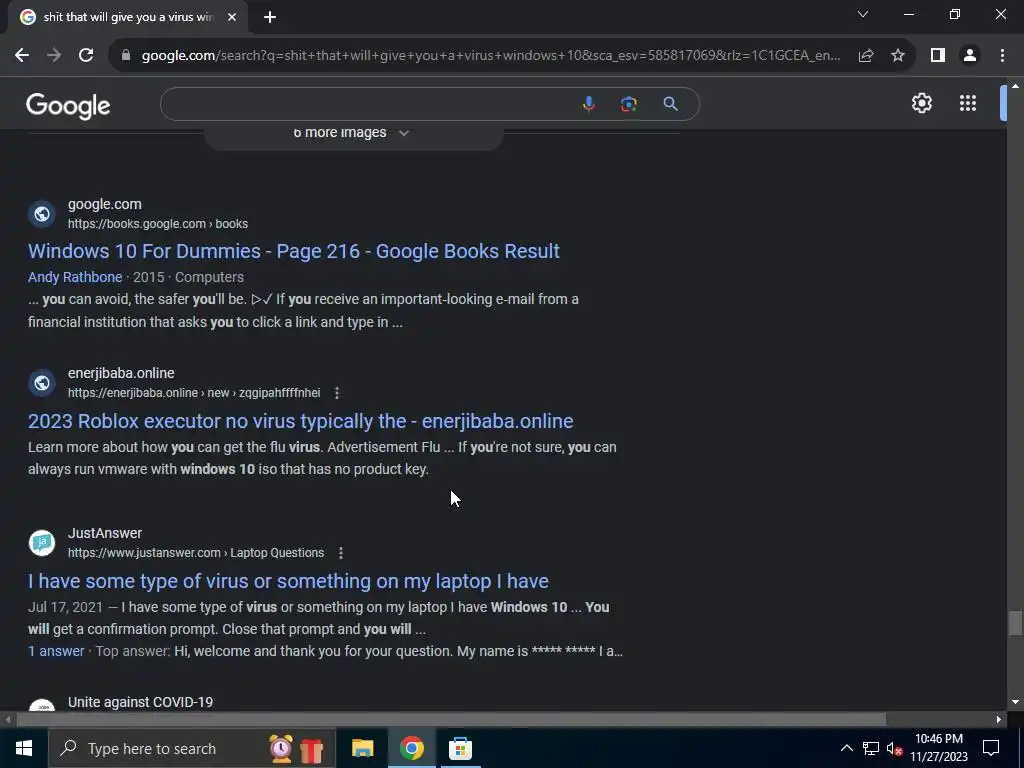Share this page using the share icon
Viewport: 1024px width, 768px height.
(866, 56)
